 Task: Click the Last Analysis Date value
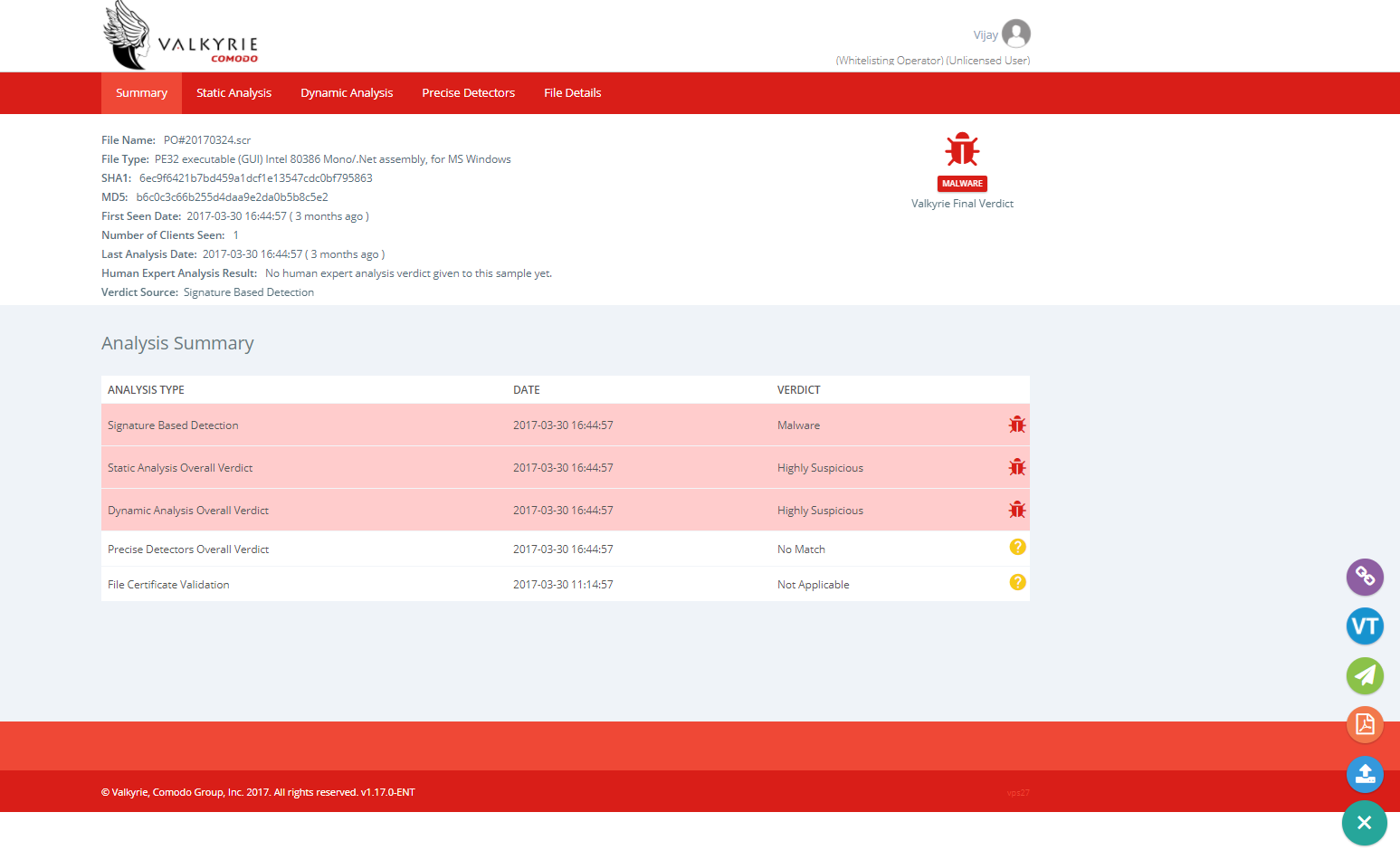(x=293, y=254)
